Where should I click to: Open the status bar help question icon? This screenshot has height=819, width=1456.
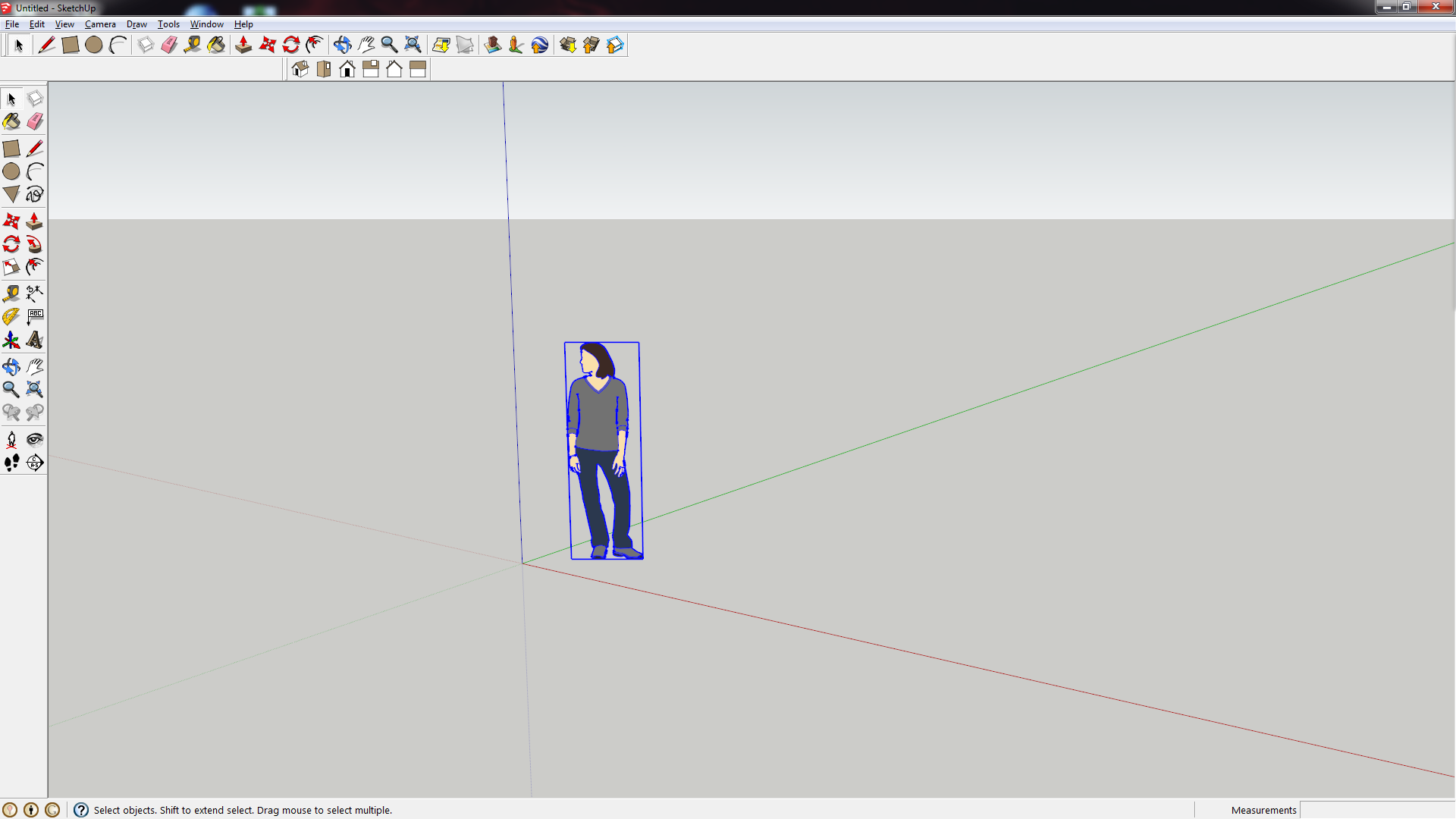click(81, 810)
